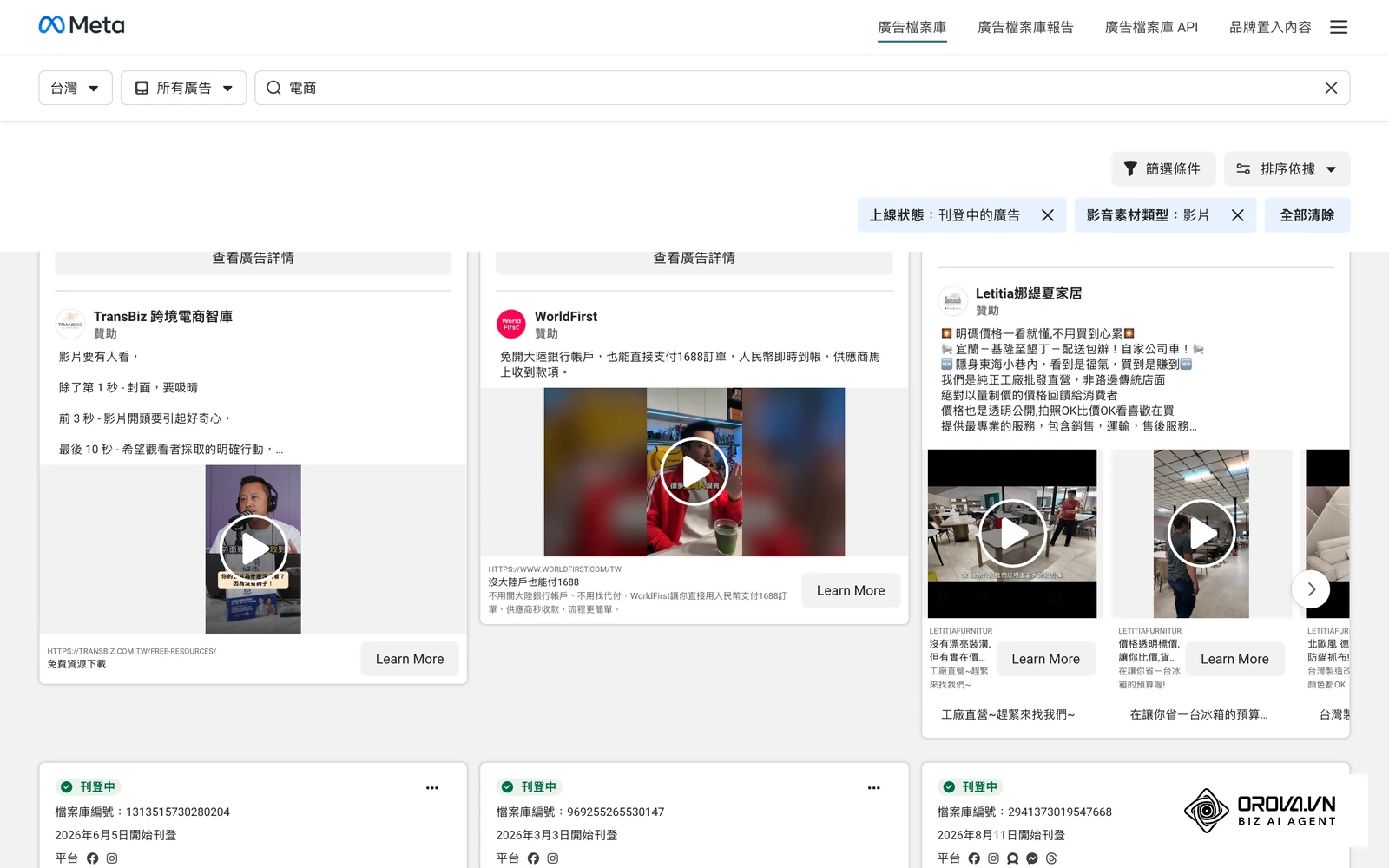Click 刊登中 status badge for ad 2941373019547668
The width and height of the screenshot is (1389, 868).
click(x=971, y=787)
